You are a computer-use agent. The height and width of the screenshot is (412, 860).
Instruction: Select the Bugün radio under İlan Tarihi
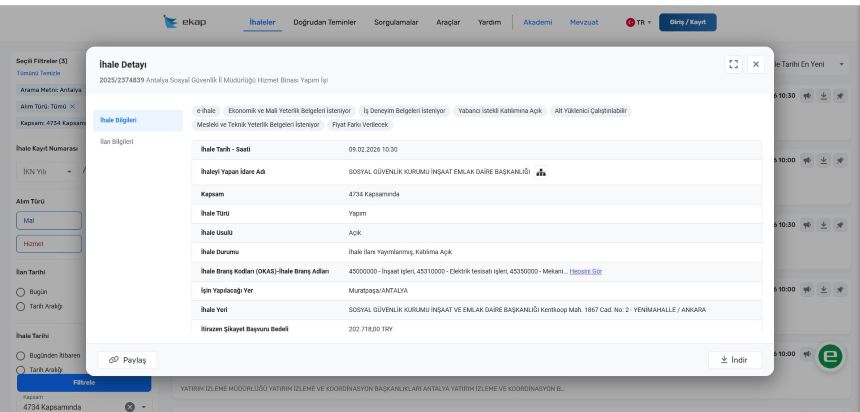(x=19, y=292)
